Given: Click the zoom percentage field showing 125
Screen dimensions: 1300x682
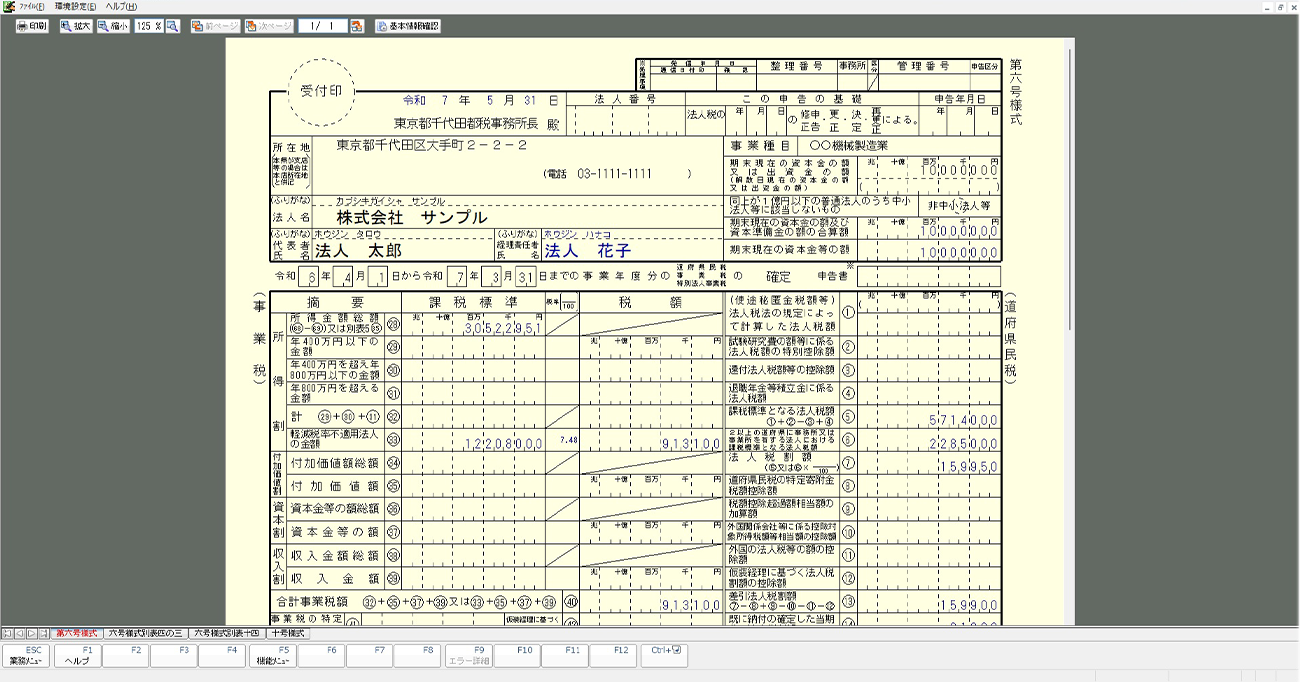Looking at the screenshot, I should pyautogui.click(x=146, y=26).
